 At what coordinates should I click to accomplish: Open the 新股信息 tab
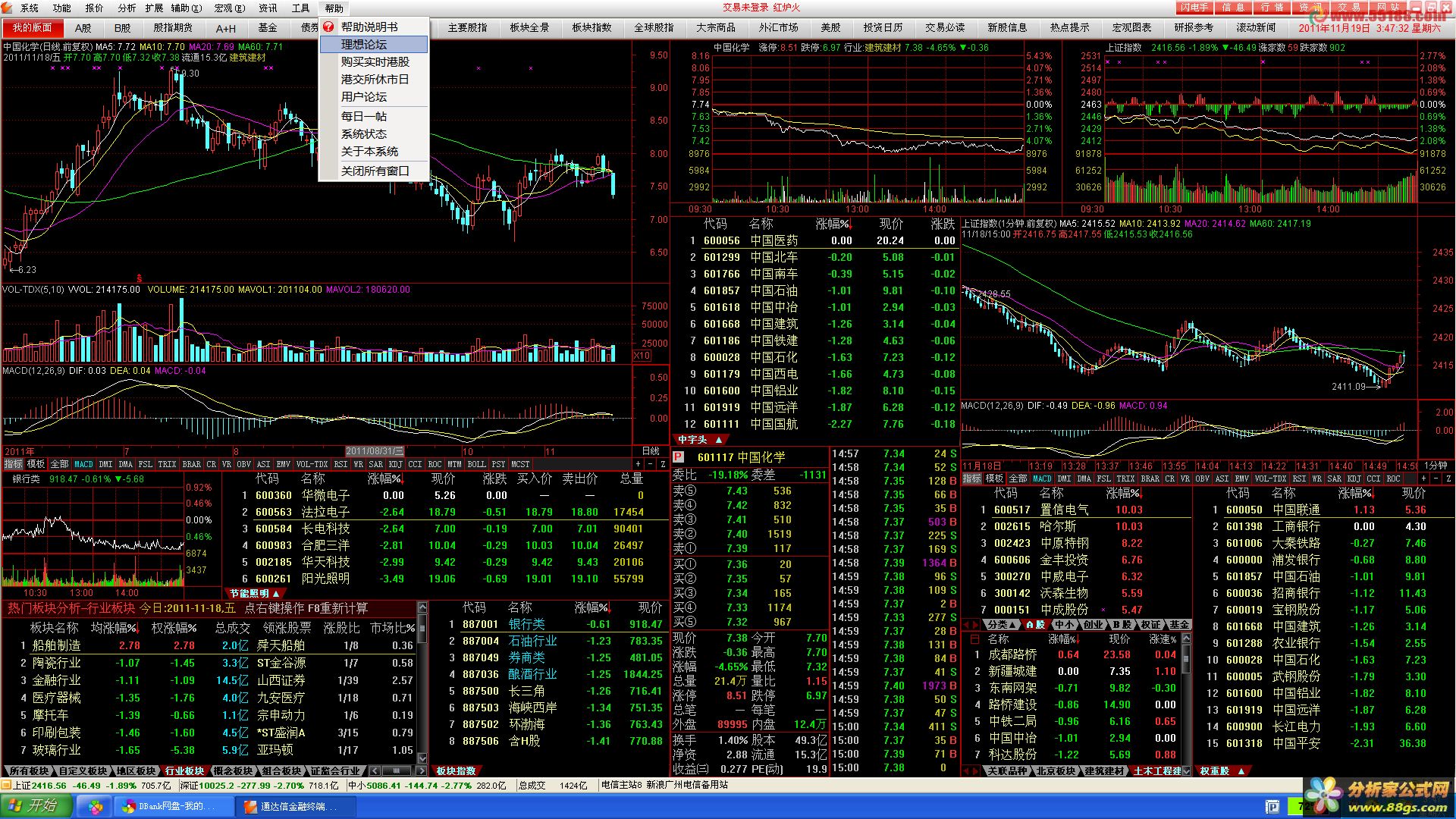(1007, 28)
